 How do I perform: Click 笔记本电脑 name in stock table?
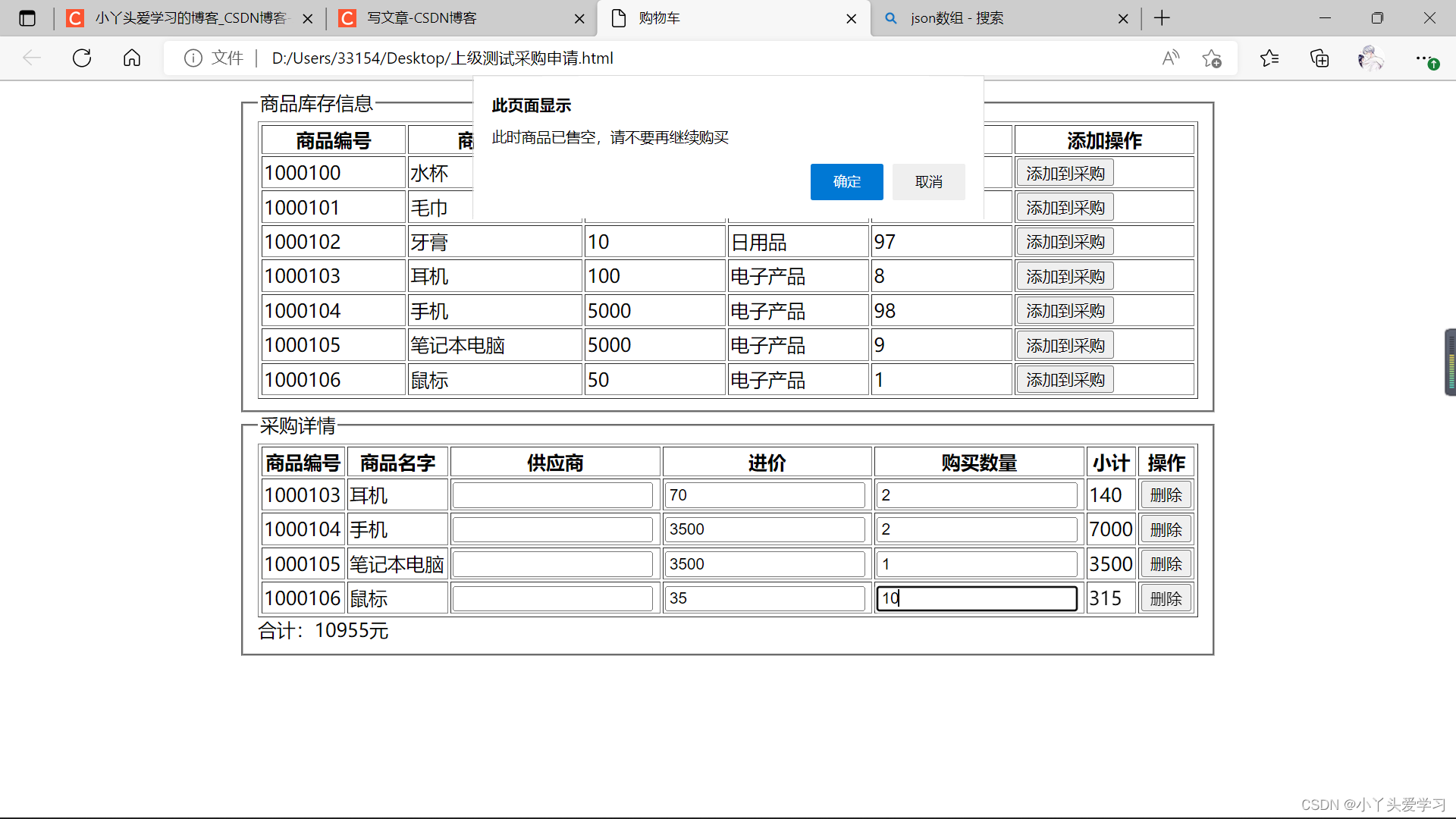[x=495, y=346]
